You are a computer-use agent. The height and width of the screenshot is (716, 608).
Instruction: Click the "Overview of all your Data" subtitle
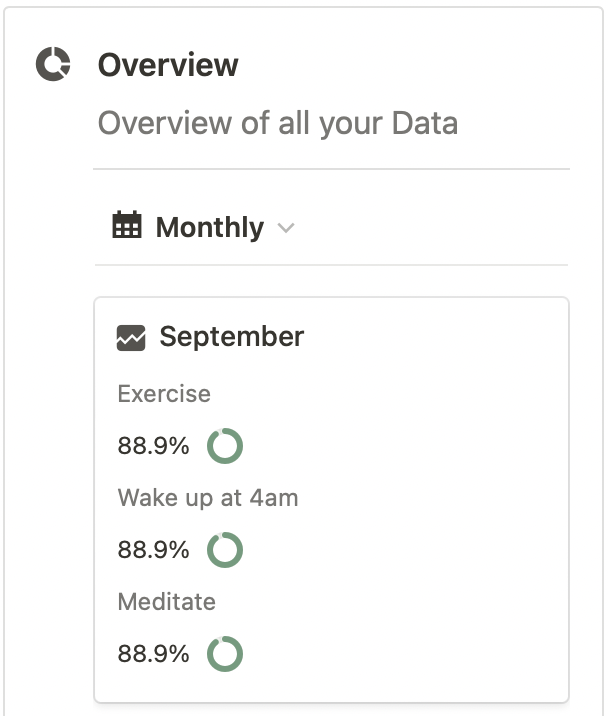[x=277, y=124]
